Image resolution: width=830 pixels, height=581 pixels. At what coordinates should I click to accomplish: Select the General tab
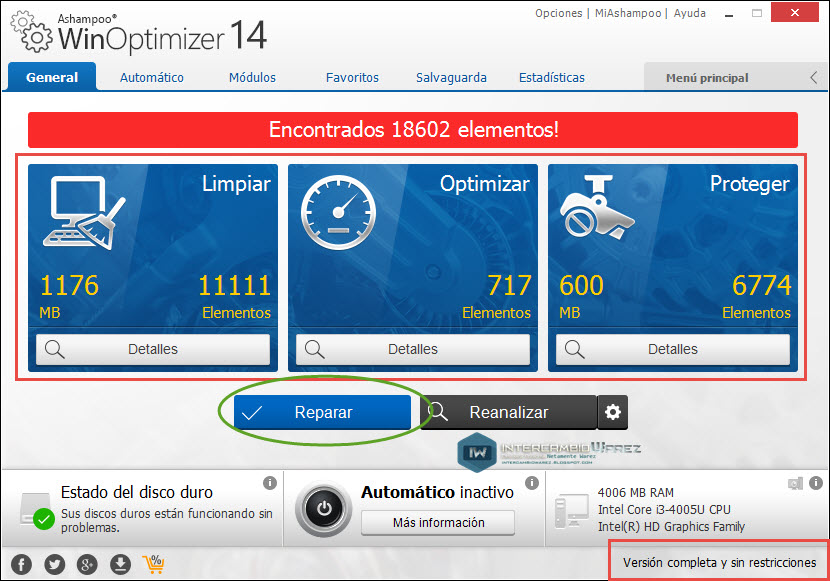52,77
